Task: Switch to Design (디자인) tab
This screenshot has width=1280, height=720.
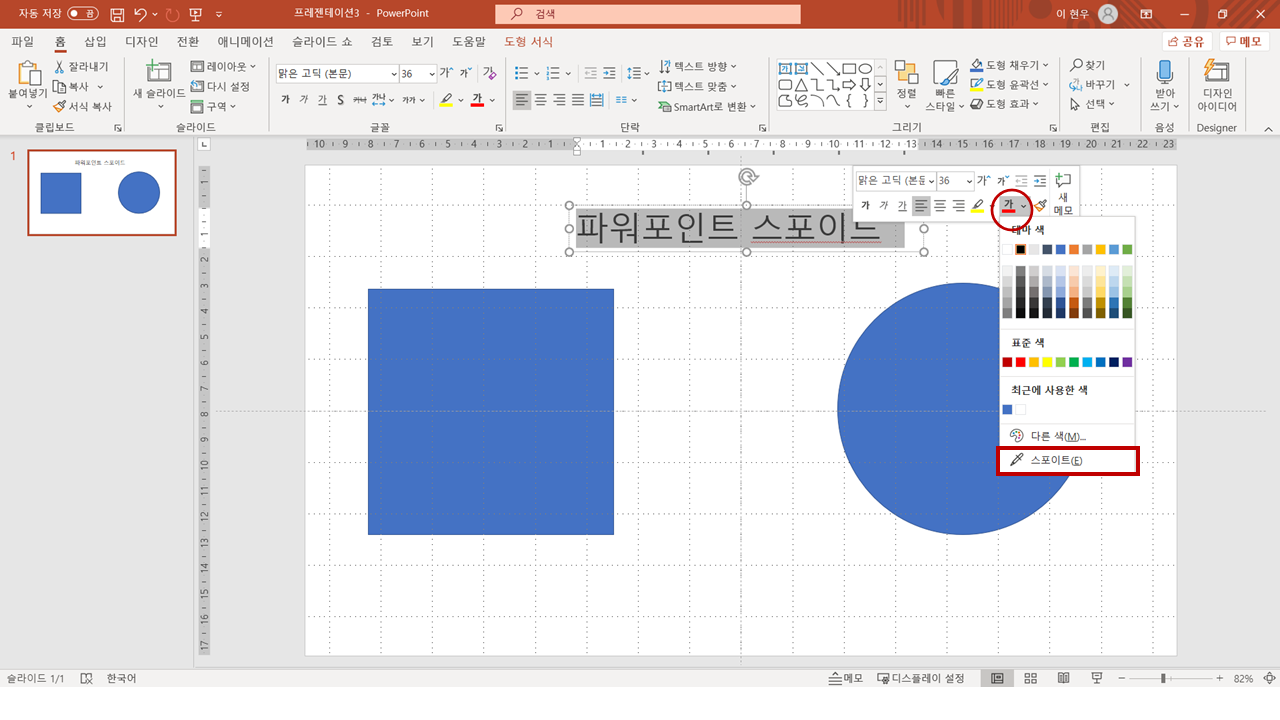Action: click(142, 42)
